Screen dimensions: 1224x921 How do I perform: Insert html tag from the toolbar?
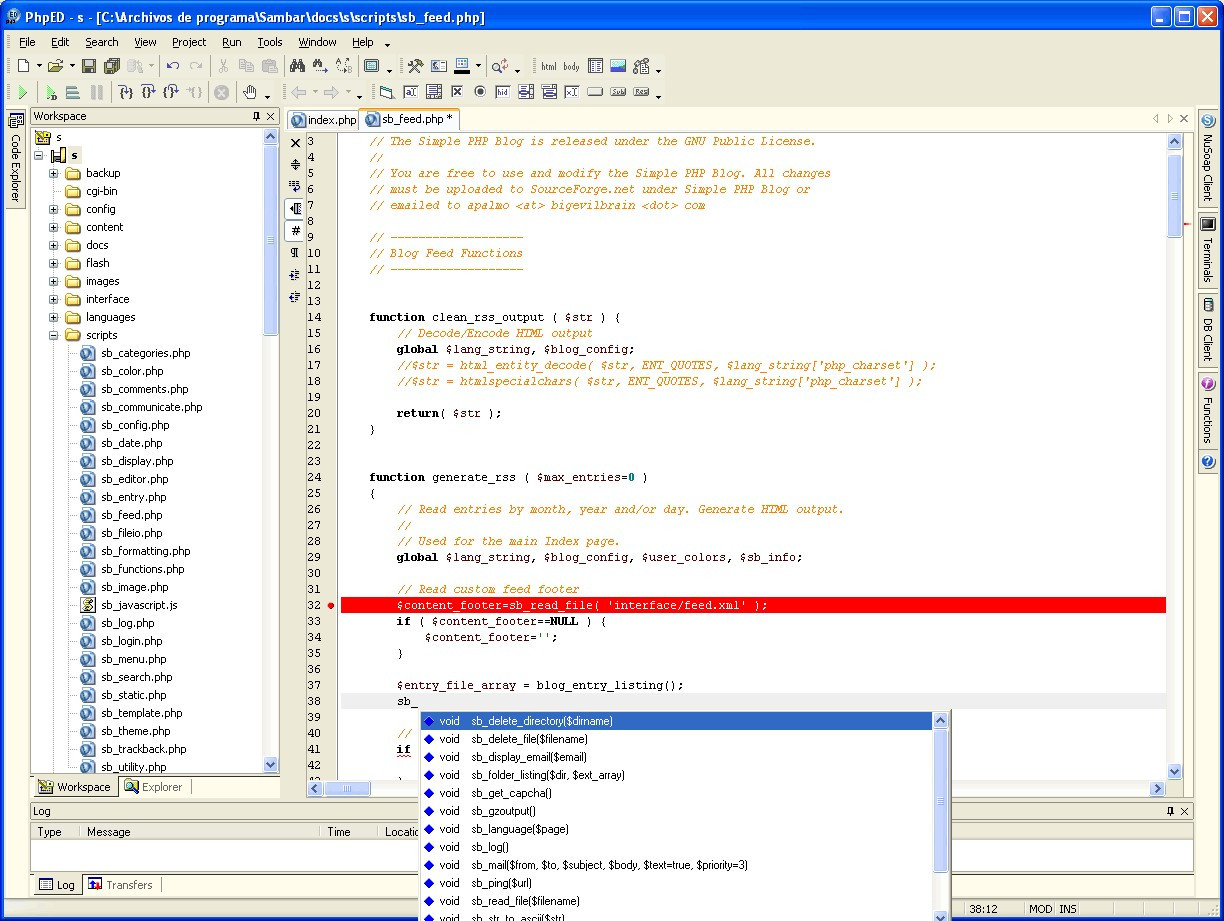(x=549, y=67)
